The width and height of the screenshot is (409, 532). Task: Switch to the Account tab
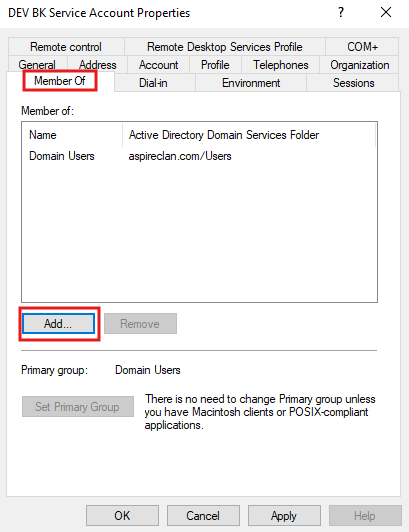pyautogui.click(x=158, y=64)
